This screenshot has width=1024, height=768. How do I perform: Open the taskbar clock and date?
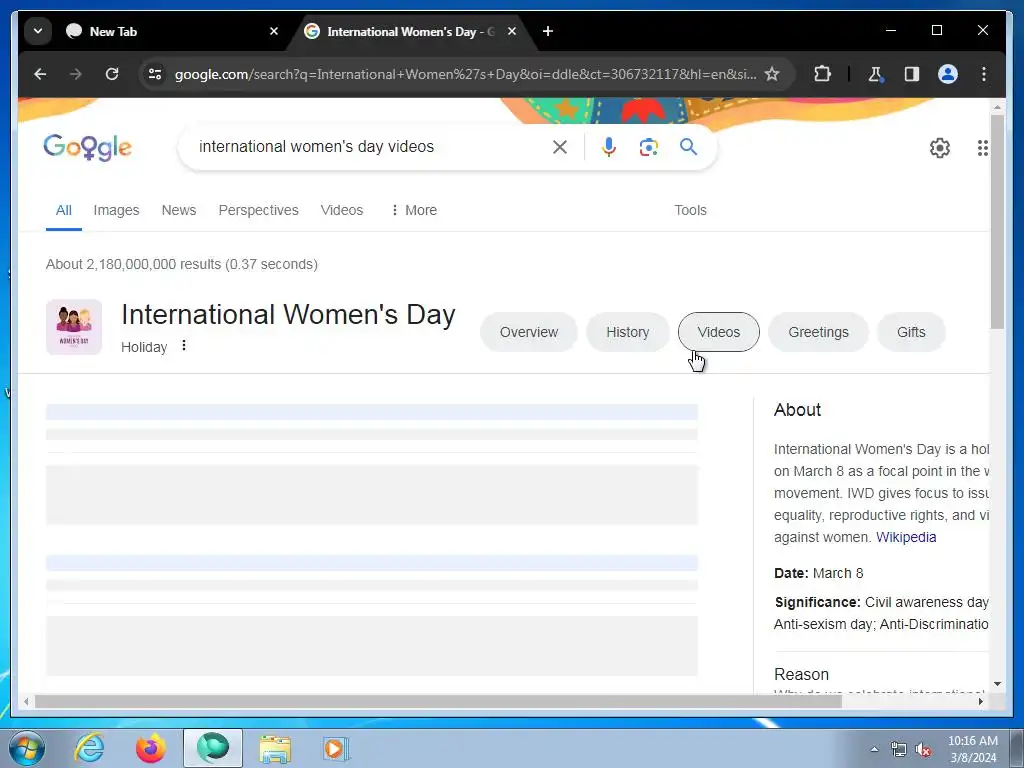973,749
